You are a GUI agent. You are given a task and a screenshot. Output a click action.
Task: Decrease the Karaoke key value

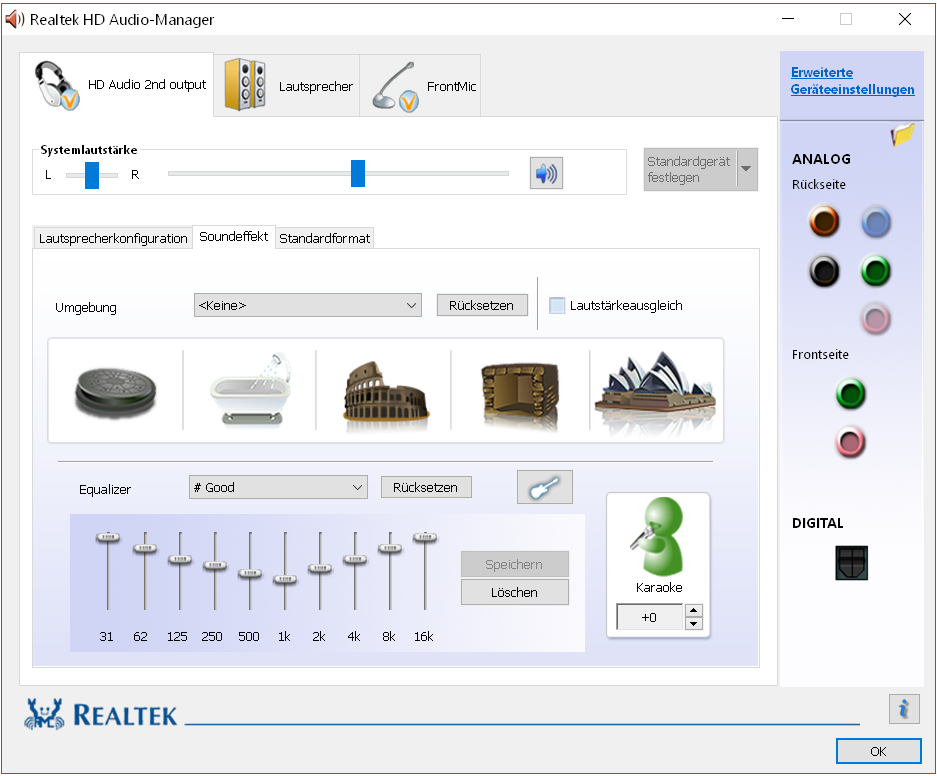pos(693,624)
